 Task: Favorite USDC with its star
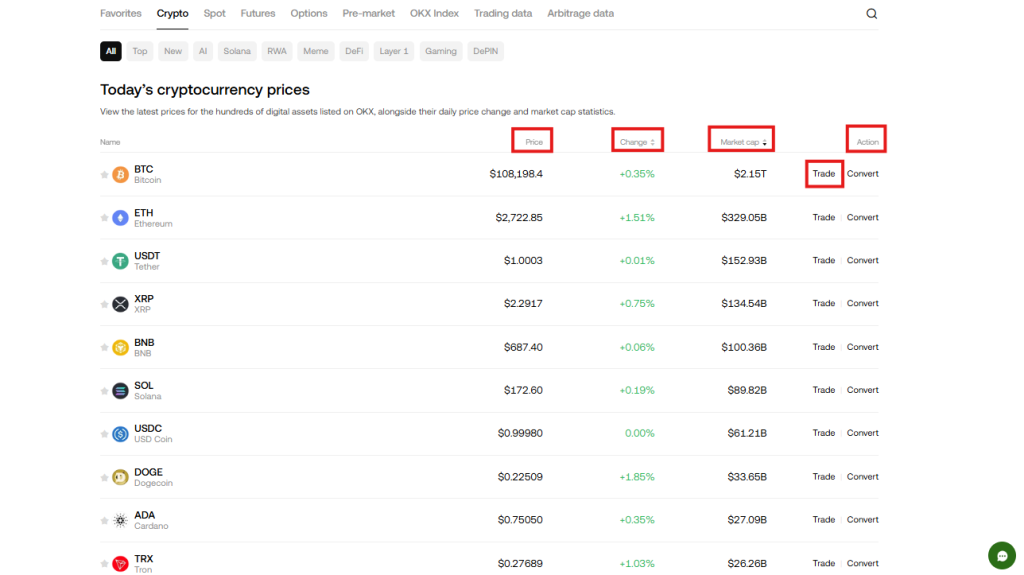pyautogui.click(x=104, y=434)
